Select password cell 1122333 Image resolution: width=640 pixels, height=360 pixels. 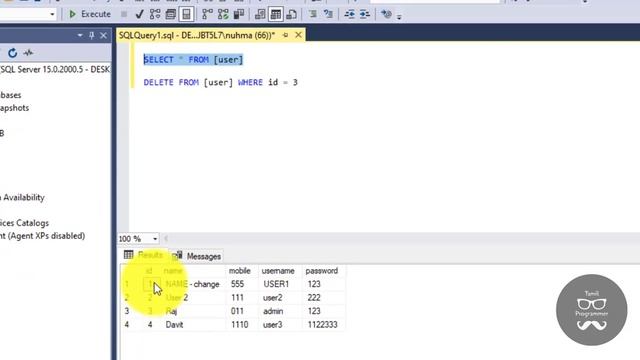324,325
